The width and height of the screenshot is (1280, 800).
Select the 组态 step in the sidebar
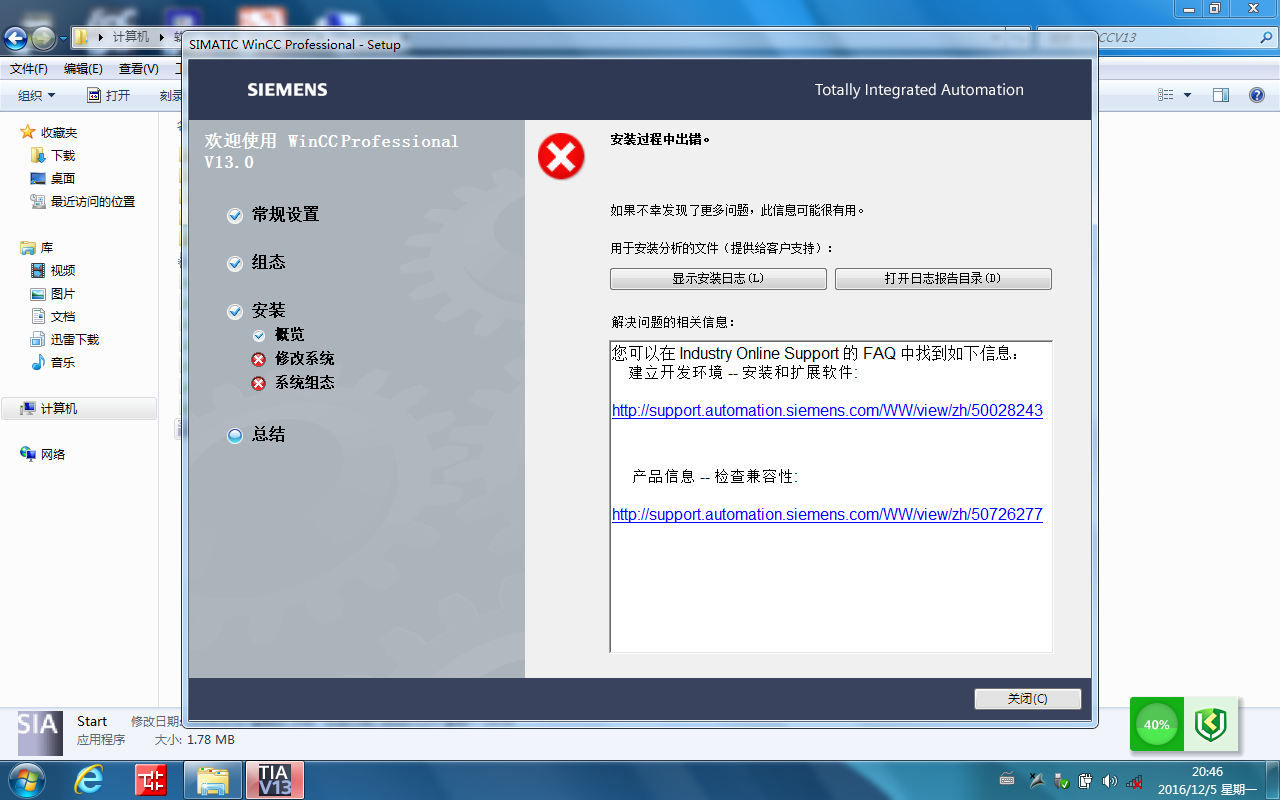tap(268, 262)
